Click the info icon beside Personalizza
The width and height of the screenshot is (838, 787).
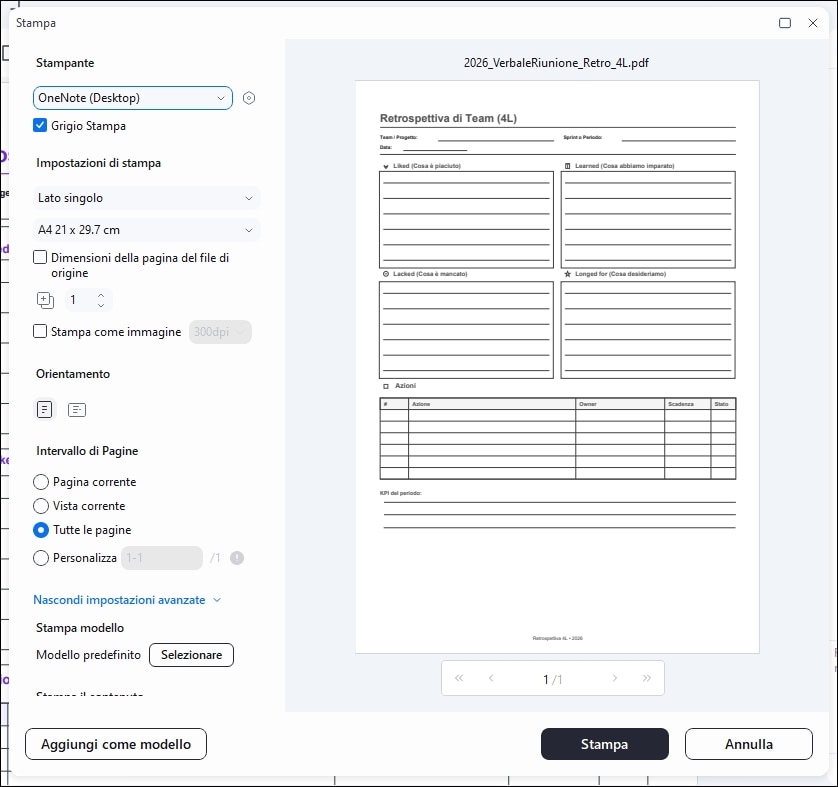237,558
